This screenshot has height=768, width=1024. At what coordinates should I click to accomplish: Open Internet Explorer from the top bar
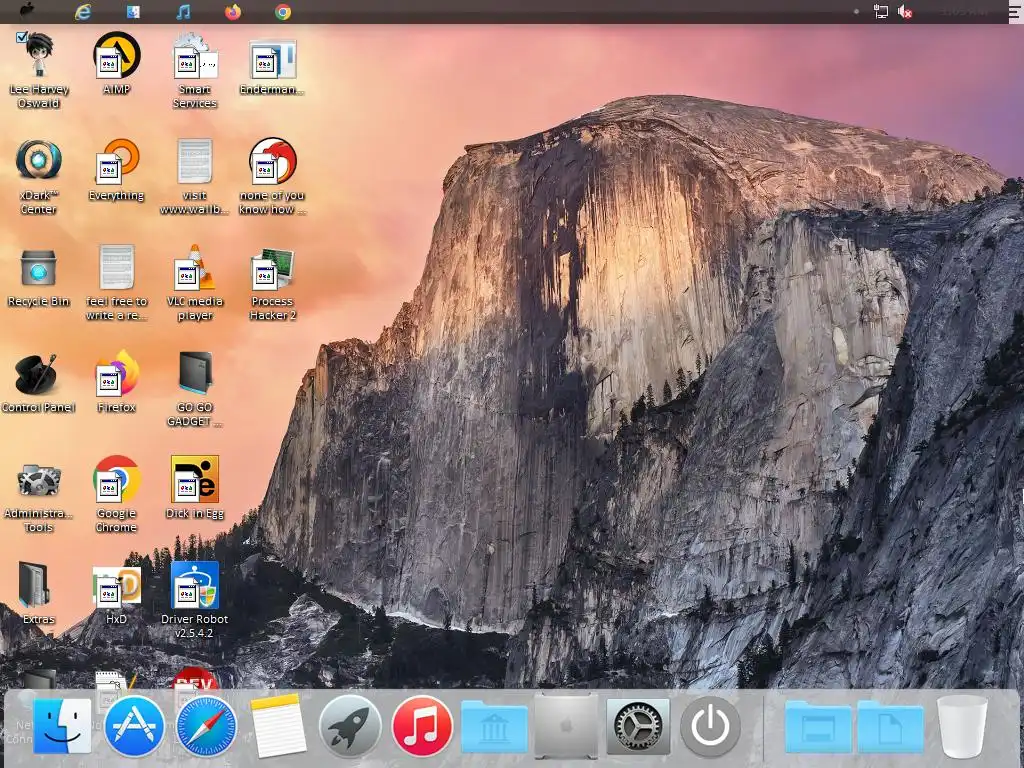click(x=83, y=12)
